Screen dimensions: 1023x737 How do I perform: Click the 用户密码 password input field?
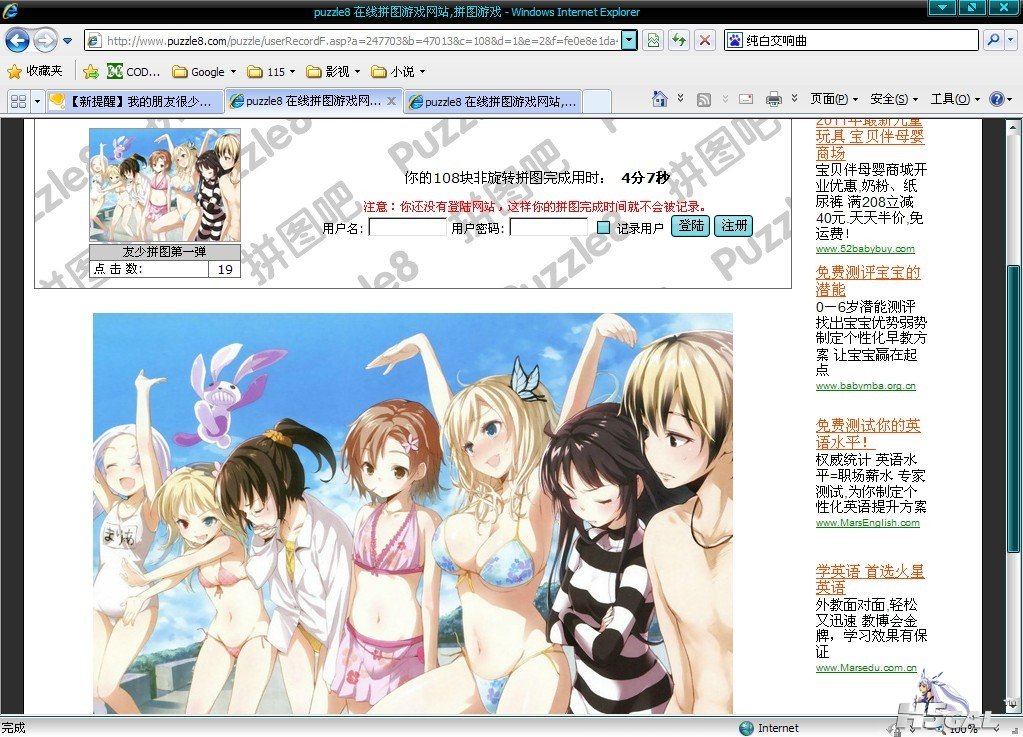[x=549, y=227]
